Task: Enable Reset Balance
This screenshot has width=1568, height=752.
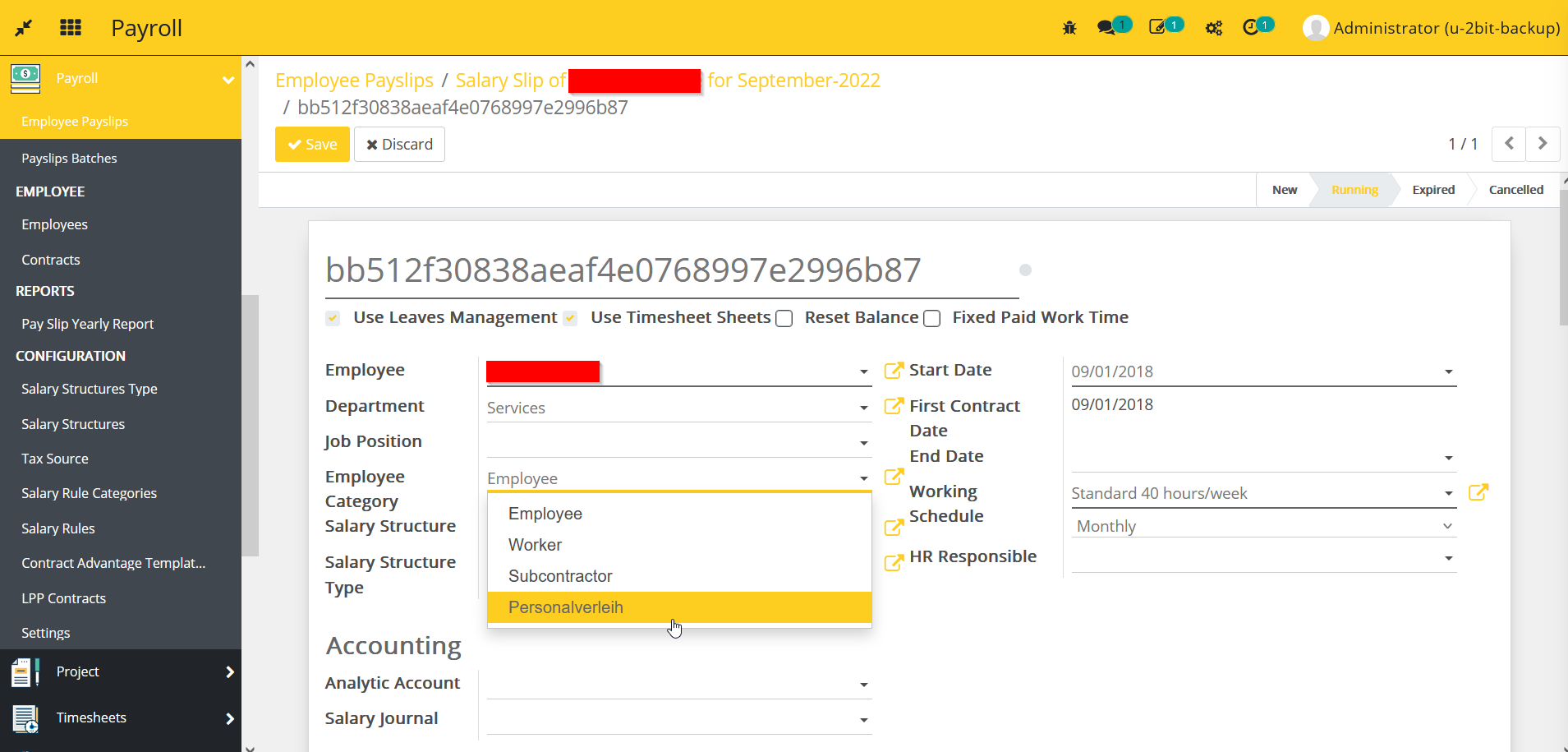Action: click(784, 318)
